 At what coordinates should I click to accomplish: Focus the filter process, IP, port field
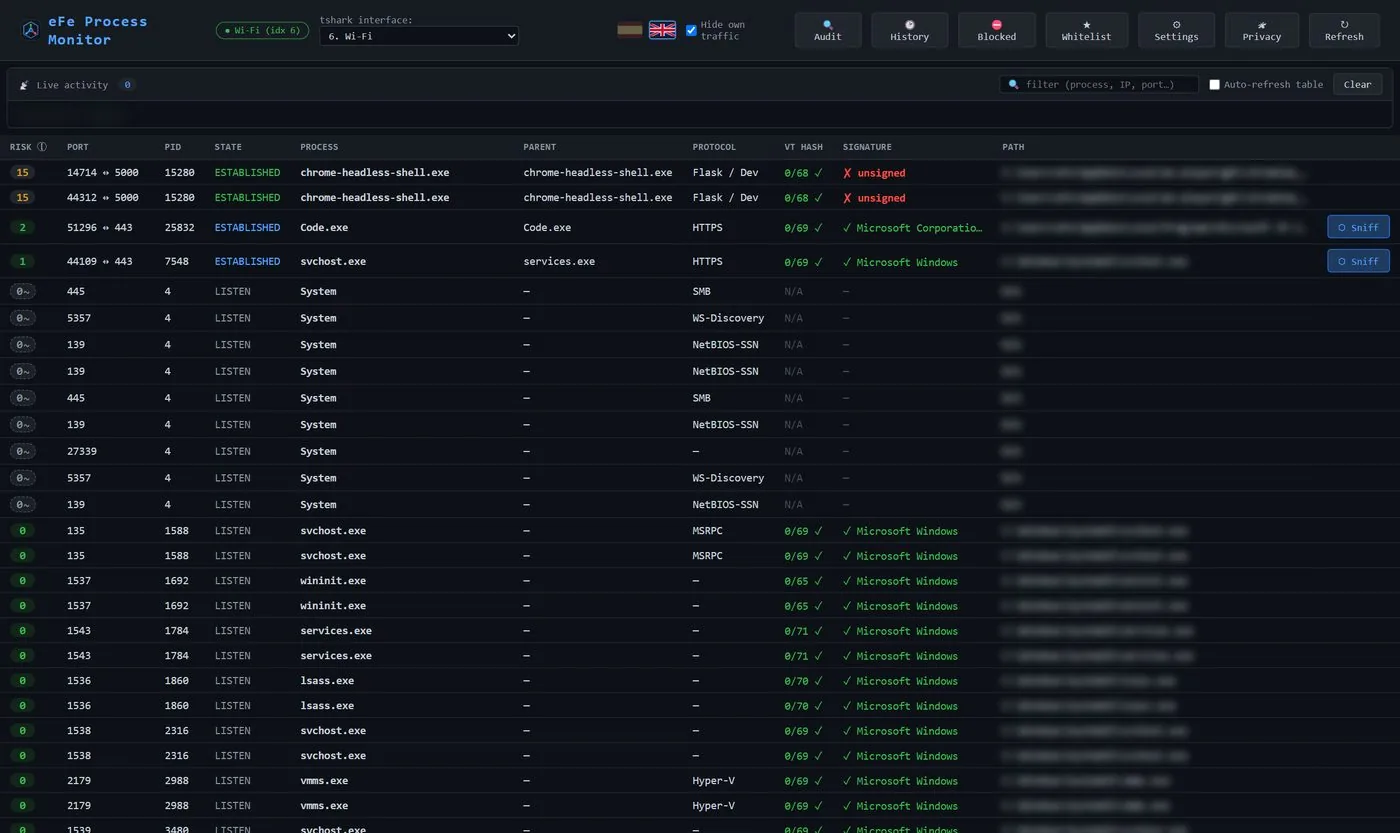(1099, 85)
